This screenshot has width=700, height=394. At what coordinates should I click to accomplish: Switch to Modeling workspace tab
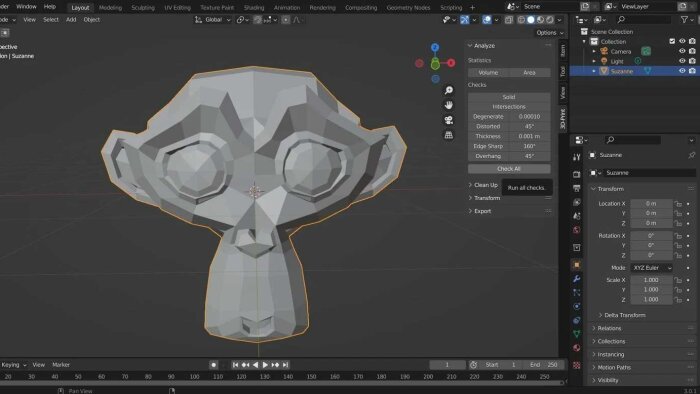pyautogui.click(x=110, y=8)
